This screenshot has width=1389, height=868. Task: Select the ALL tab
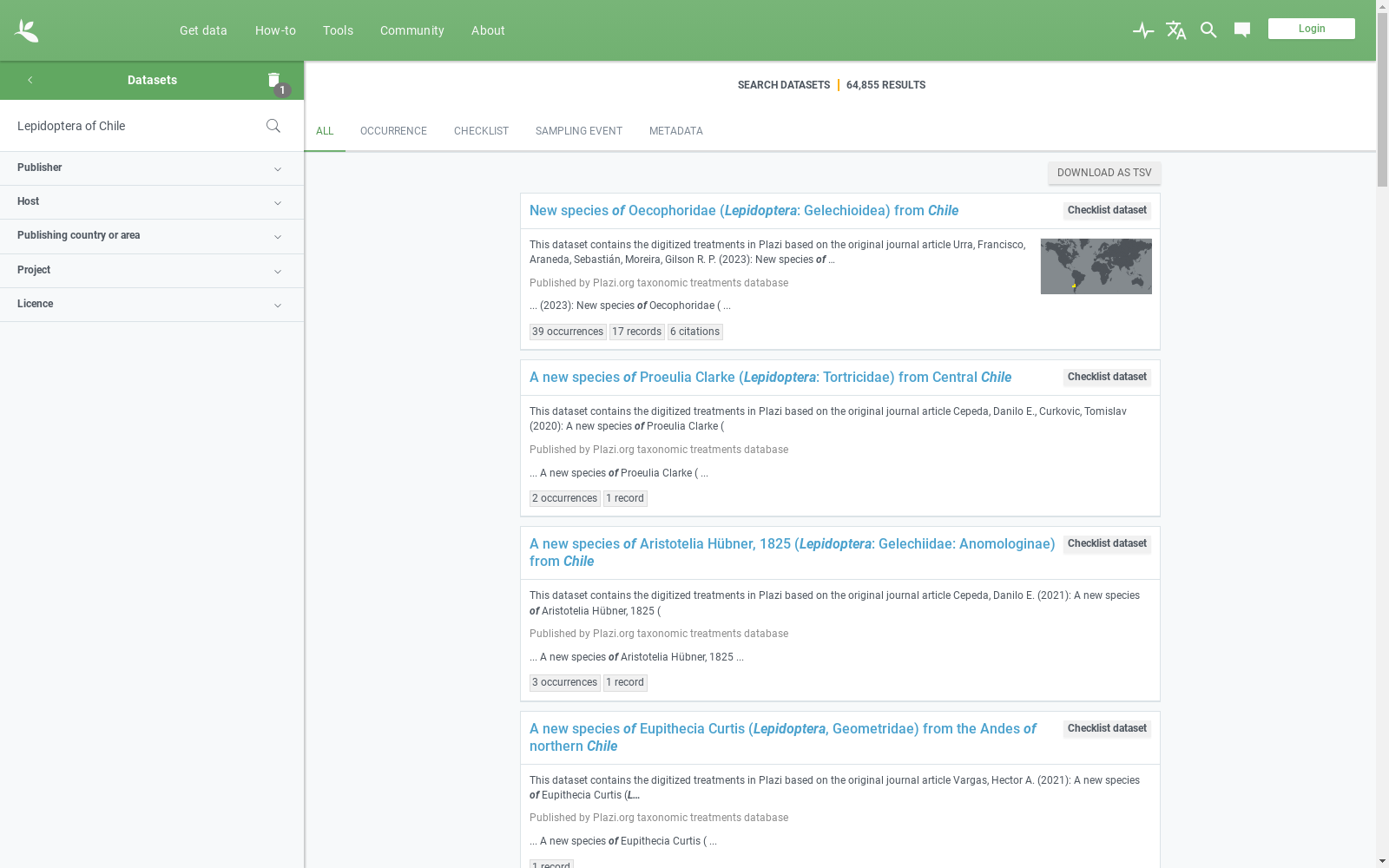pyautogui.click(x=325, y=131)
